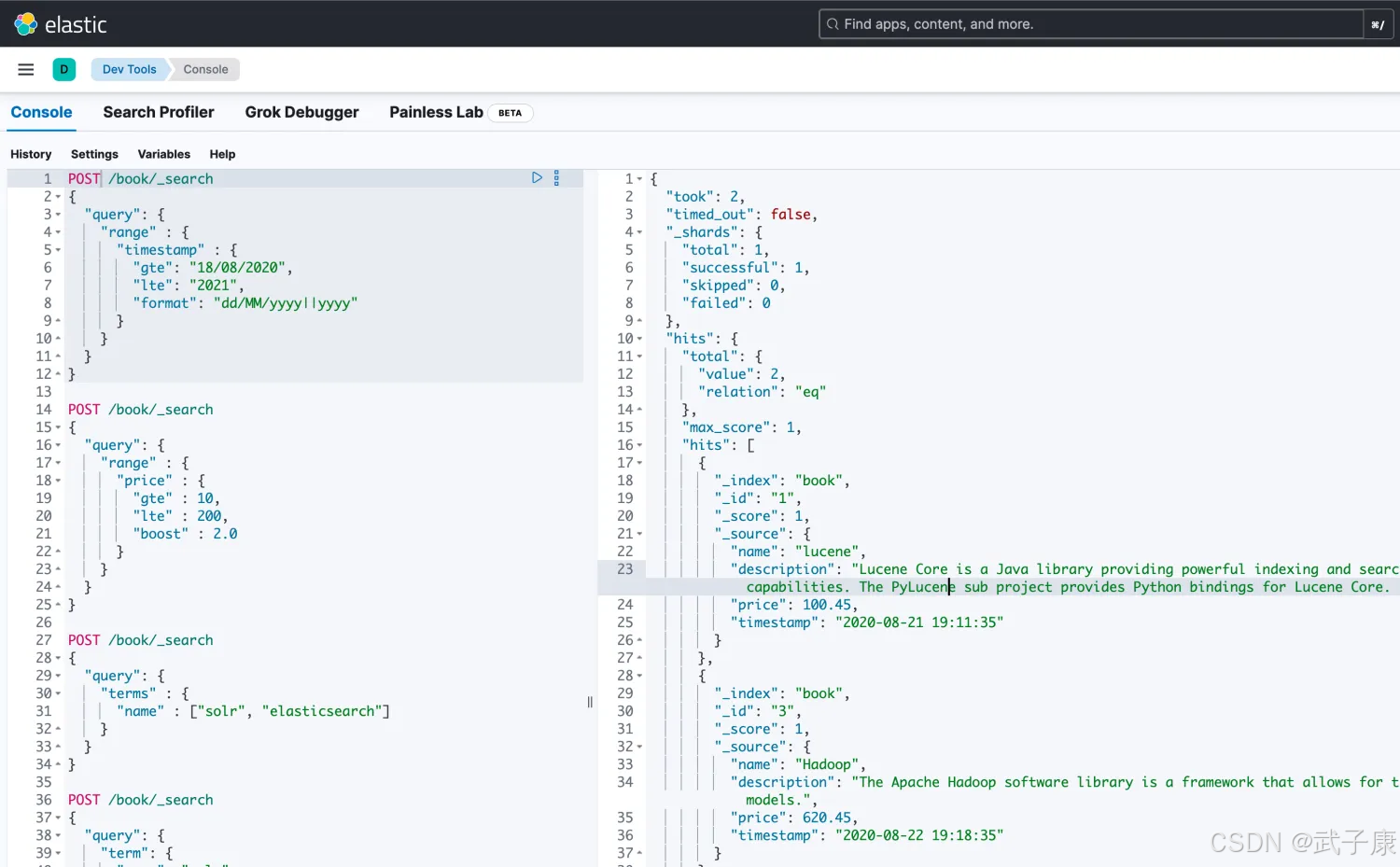The image size is (1400, 867).
Task: Click the search magnifier icon
Action: pyautogui.click(x=833, y=24)
